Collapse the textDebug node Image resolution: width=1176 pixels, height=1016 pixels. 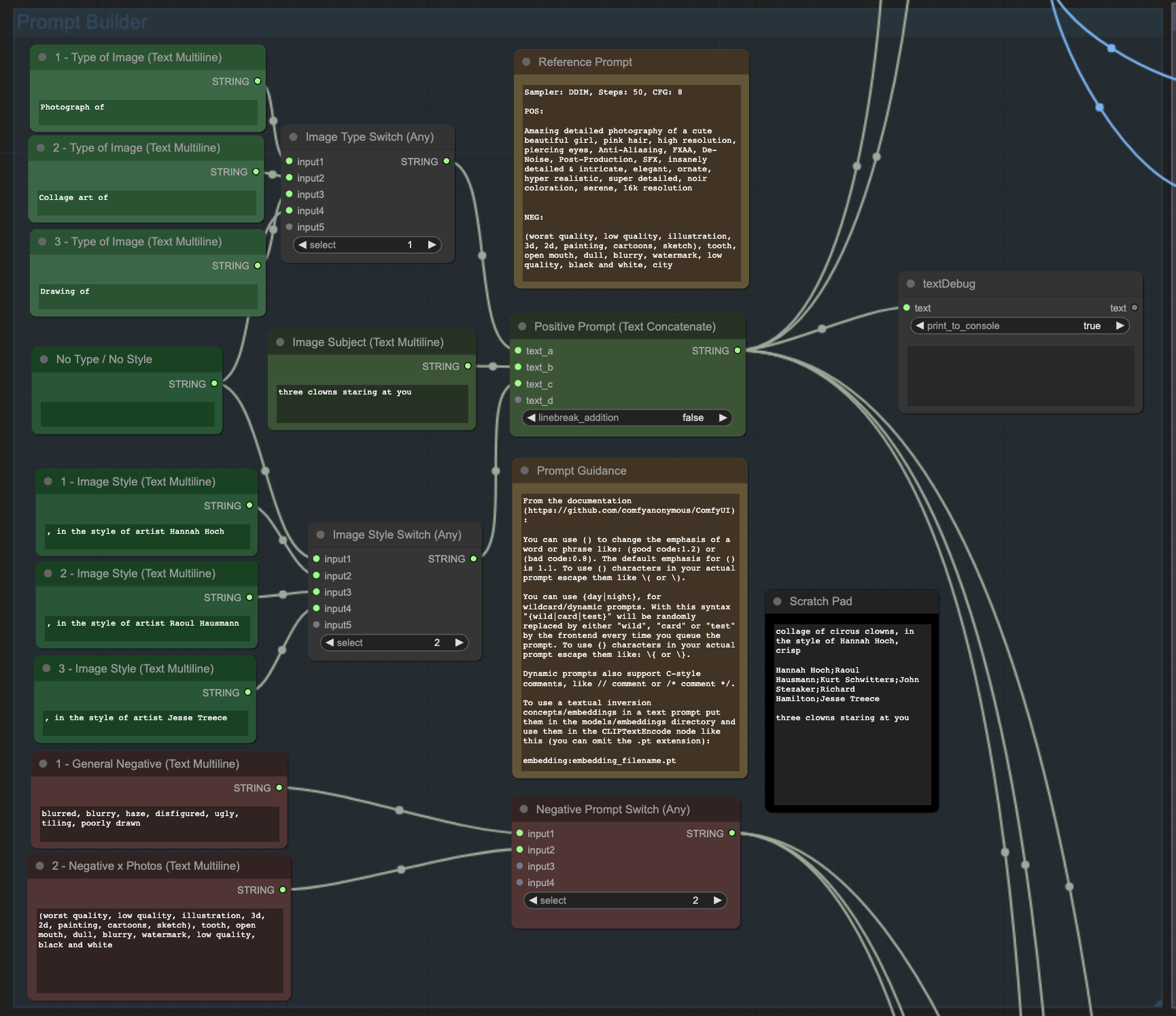click(x=910, y=284)
